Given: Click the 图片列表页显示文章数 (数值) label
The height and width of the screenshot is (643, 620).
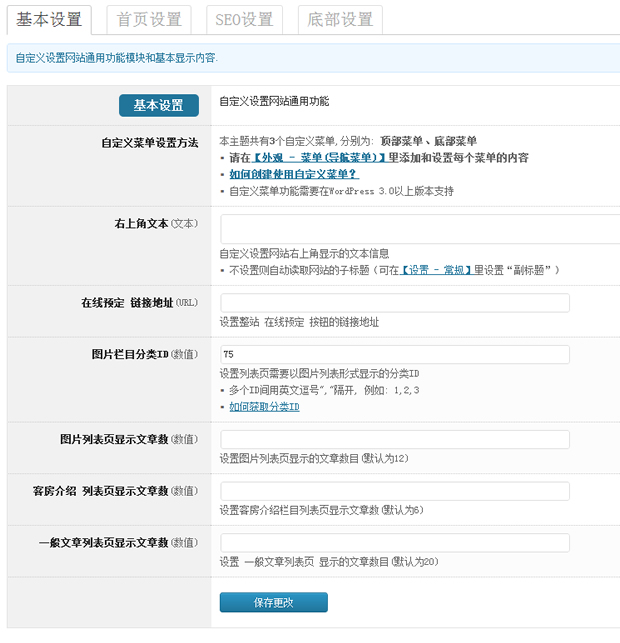Looking at the screenshot, I should tap(129, 439).
